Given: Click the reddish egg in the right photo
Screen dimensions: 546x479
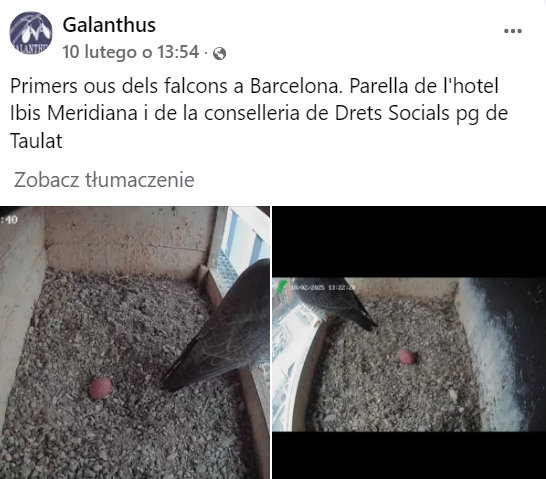Looking at the screenshot, I should (x=407, y=357).
